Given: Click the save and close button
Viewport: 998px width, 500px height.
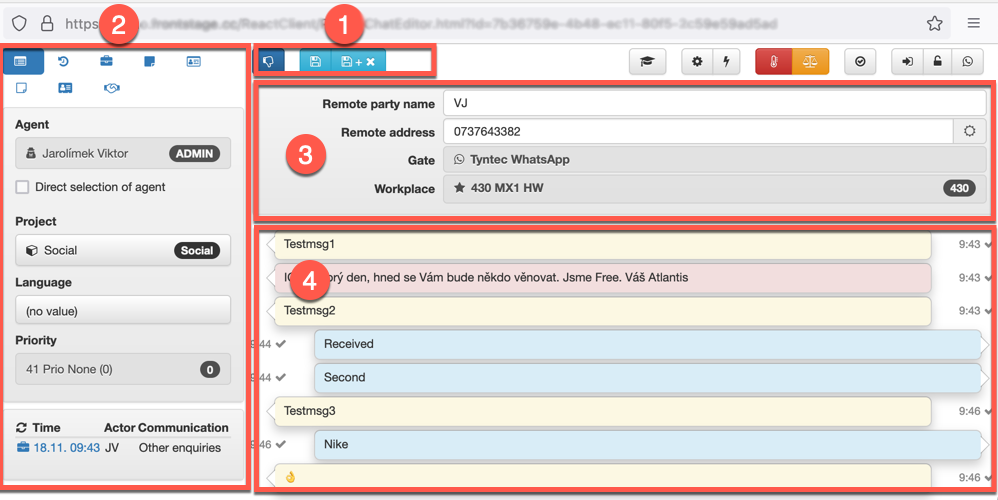Looking at the screenshot, I should [x=358, y=62].
